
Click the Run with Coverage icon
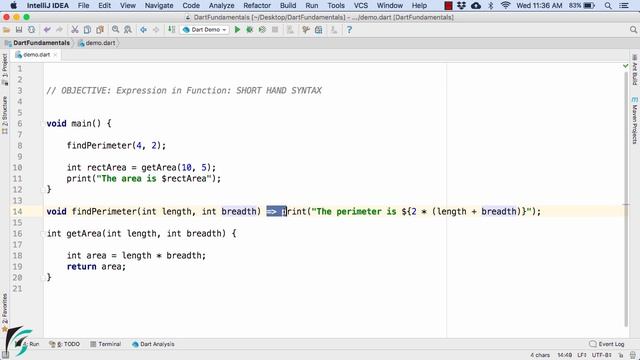click(262, 30)
